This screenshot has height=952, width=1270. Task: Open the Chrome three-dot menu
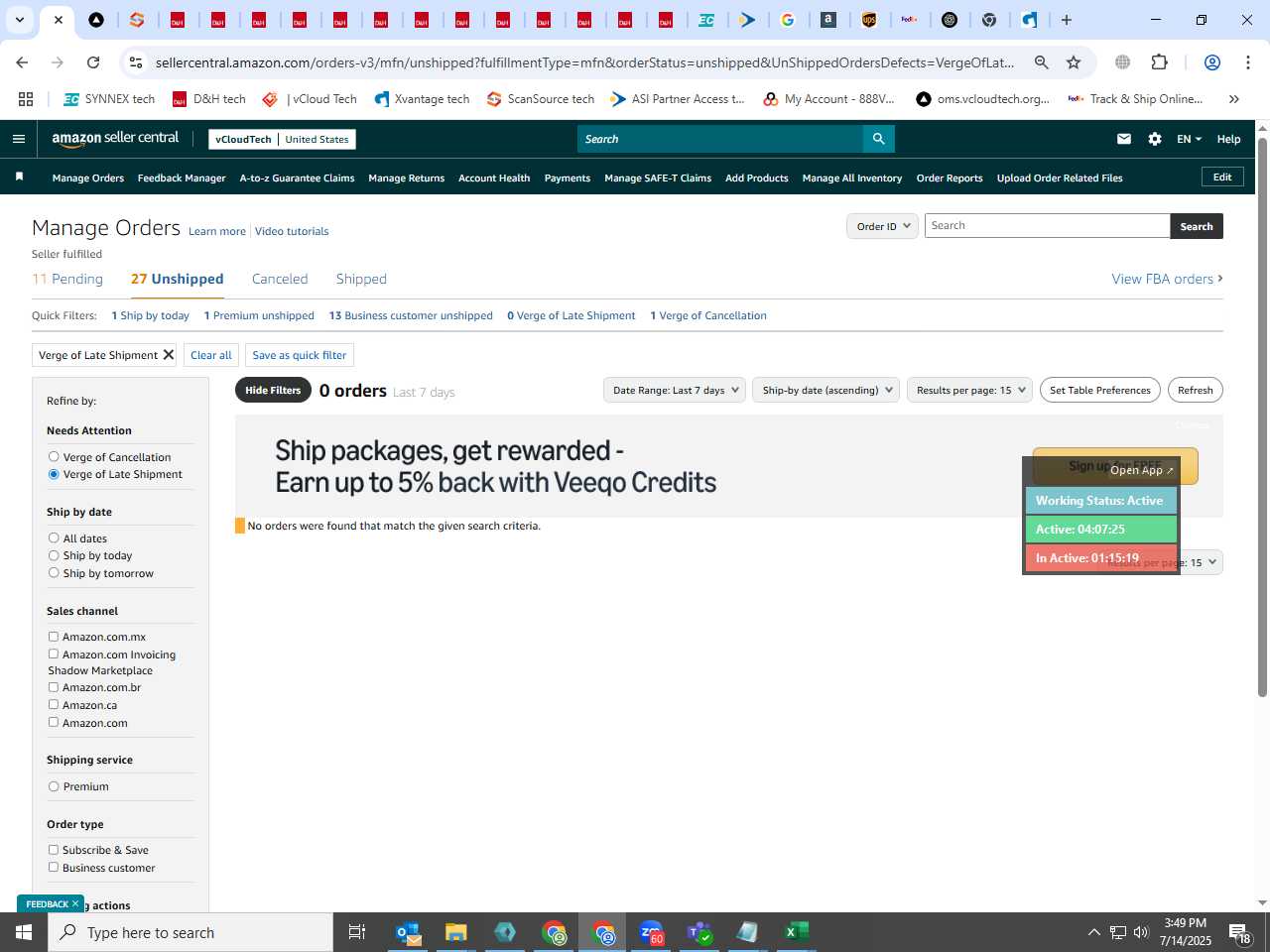(x=1247, y=62)
